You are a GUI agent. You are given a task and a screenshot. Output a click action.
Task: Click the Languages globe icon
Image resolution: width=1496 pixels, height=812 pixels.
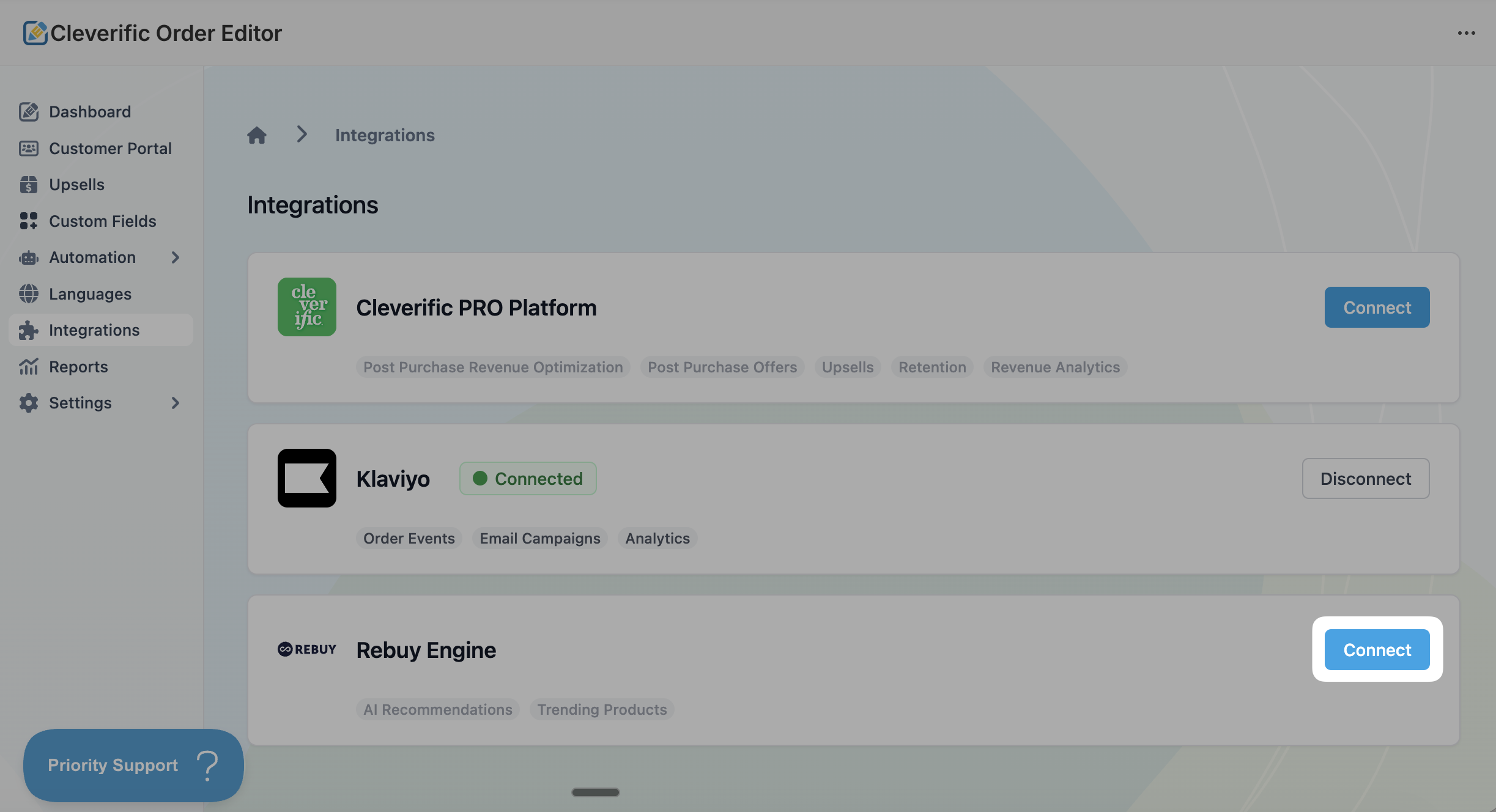(29, 294)
